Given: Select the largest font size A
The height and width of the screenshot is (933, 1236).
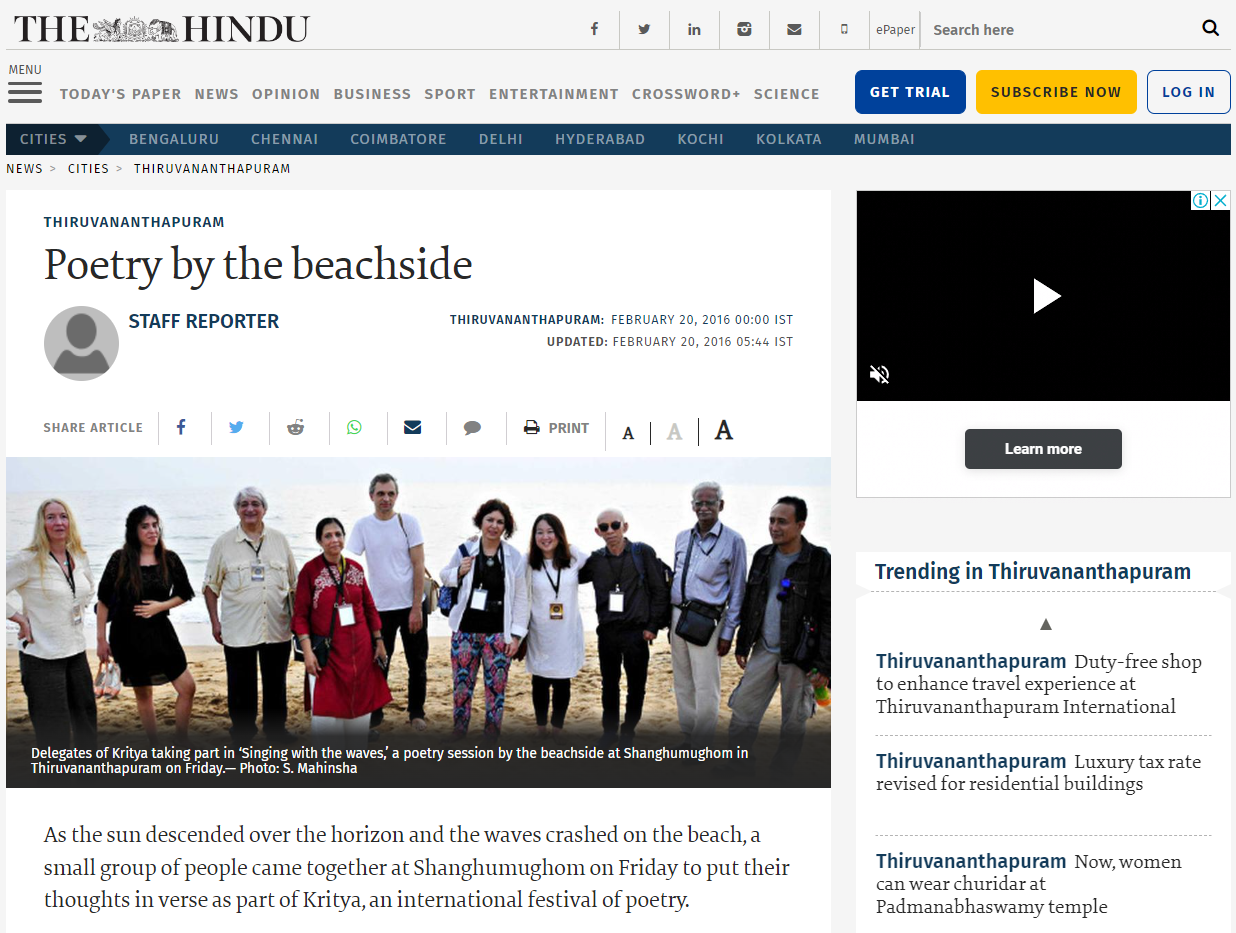Looking at the screenshot, I should click(x=724, y=431).
